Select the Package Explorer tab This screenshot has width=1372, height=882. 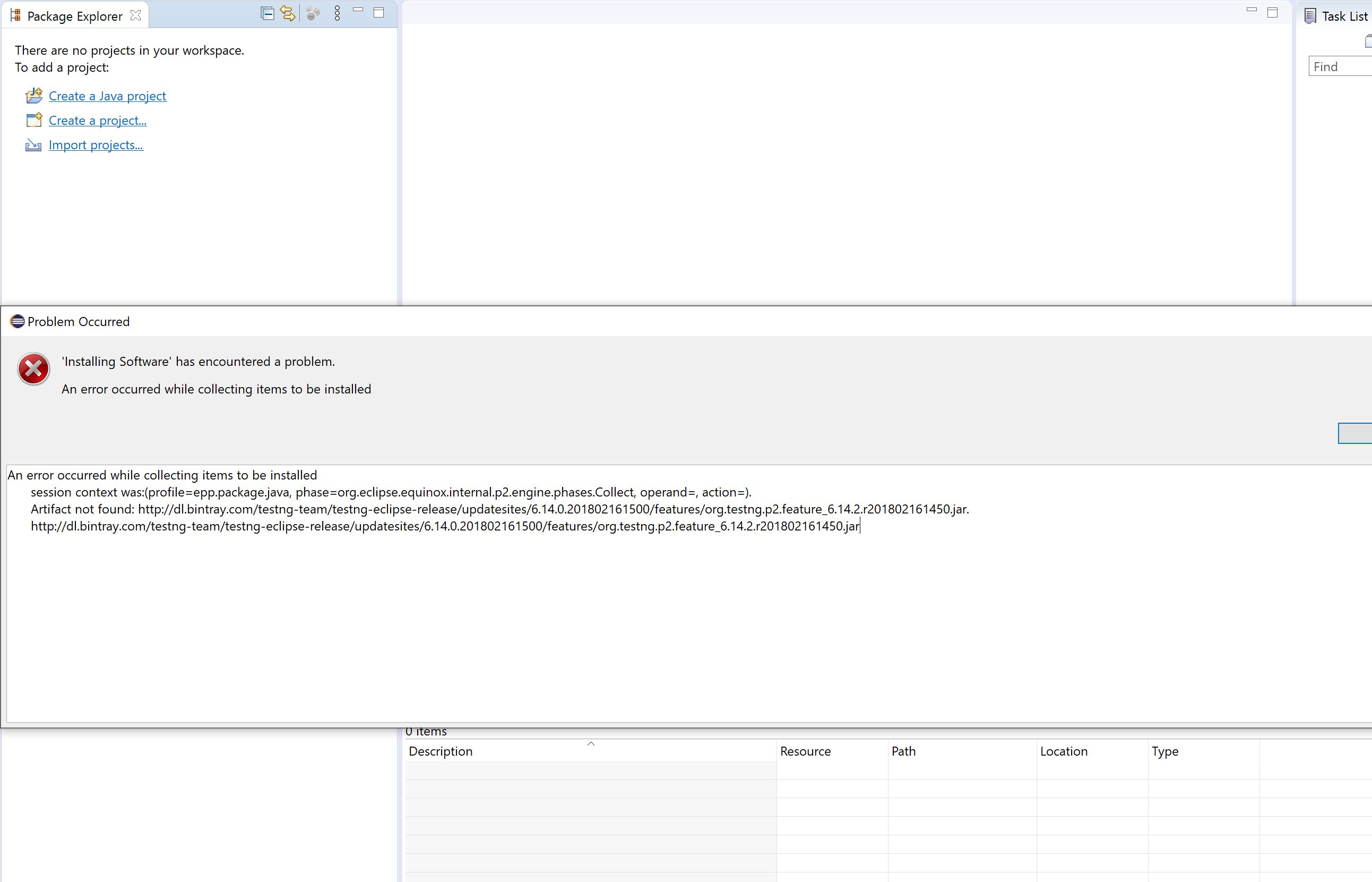[75, 16]
